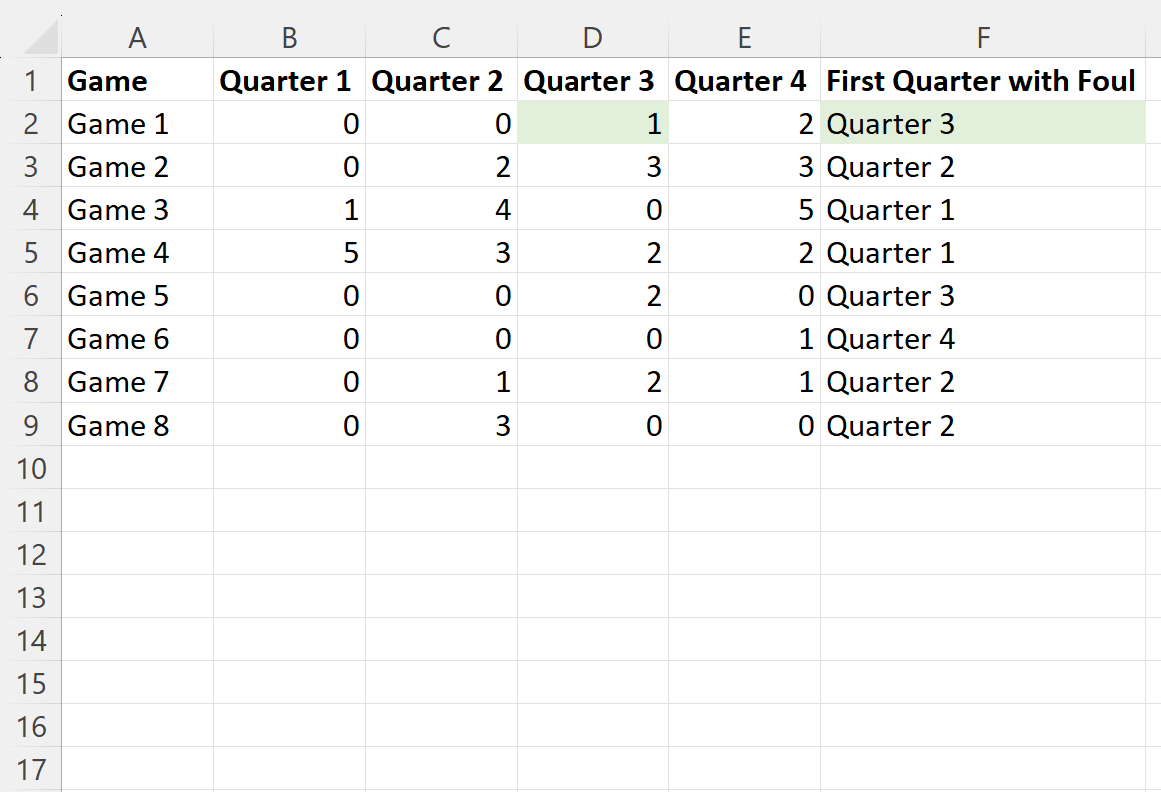Screen dimensions: 1161x792
Task: Click Game 3's Quarter 4 value of 5
Action: coord(743,210)
